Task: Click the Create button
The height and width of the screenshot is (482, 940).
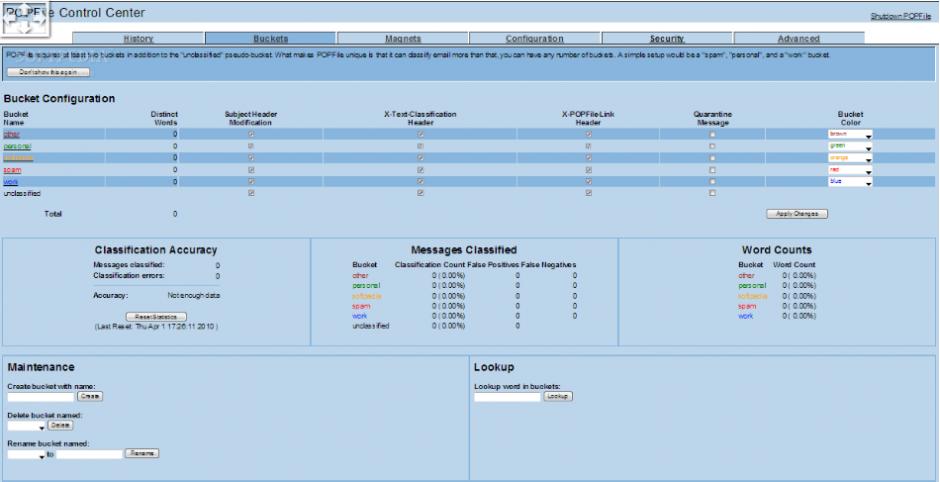Action: click(x=89, y=396)
